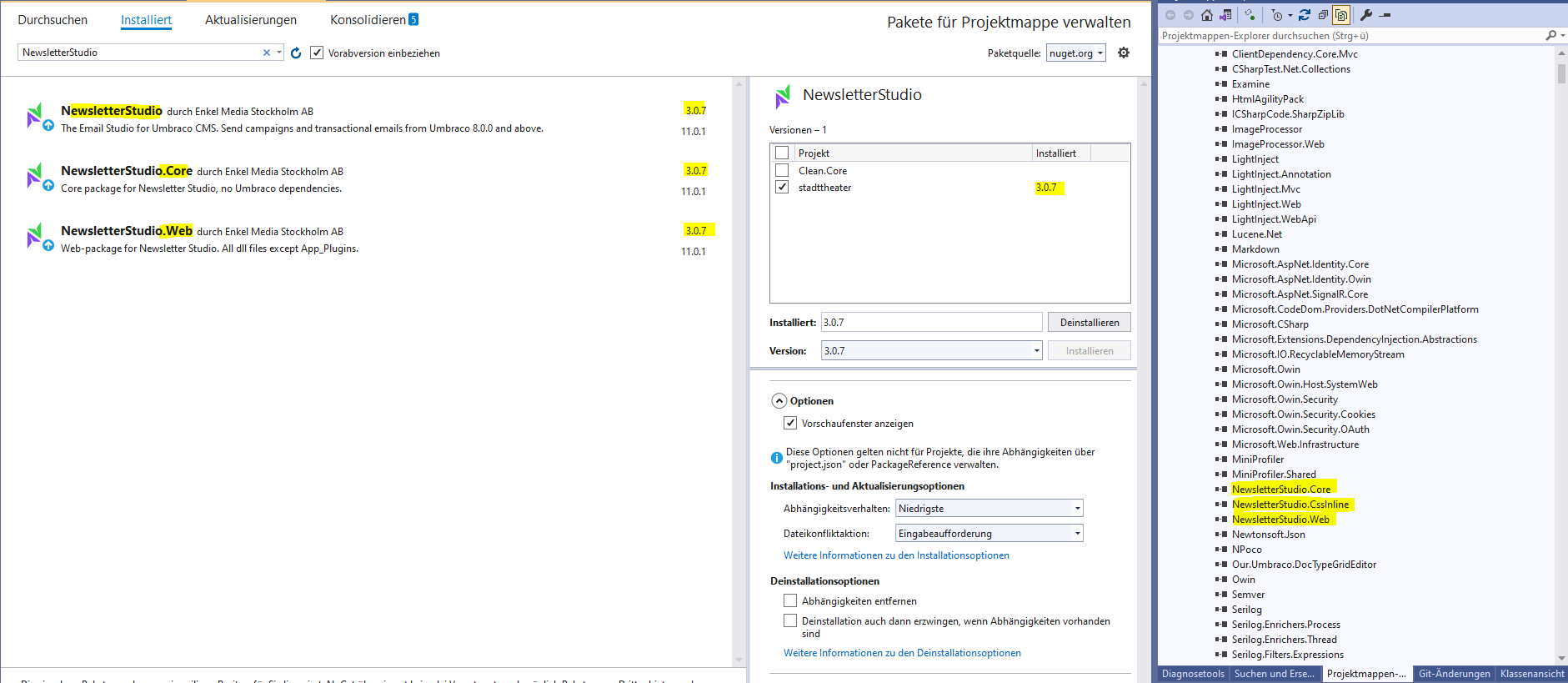Select the NewsletterStudio.Core package row
This screenshot has height=683, width=1568.
[367, 180]
